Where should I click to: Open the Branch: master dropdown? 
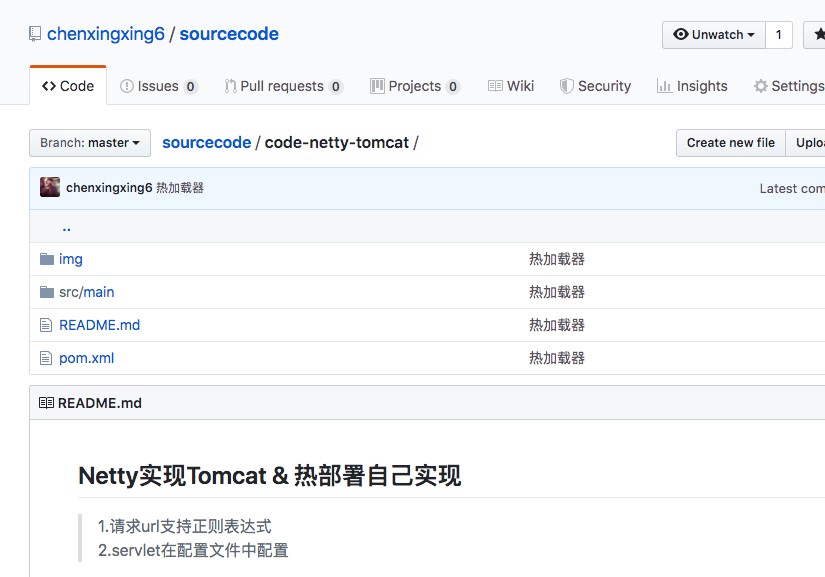[x=89, y=143]
